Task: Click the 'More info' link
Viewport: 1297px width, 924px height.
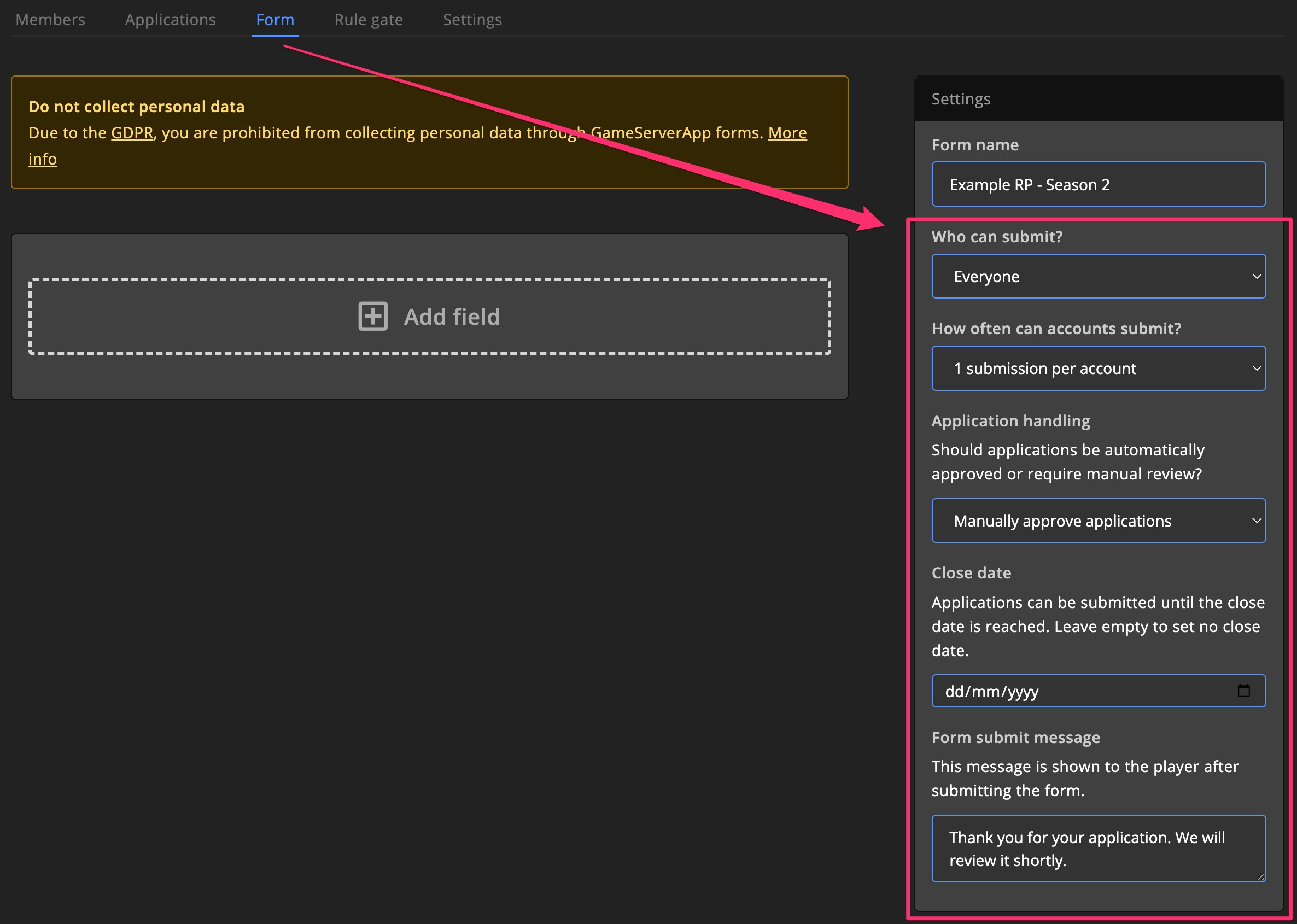Action: [787, 132]
